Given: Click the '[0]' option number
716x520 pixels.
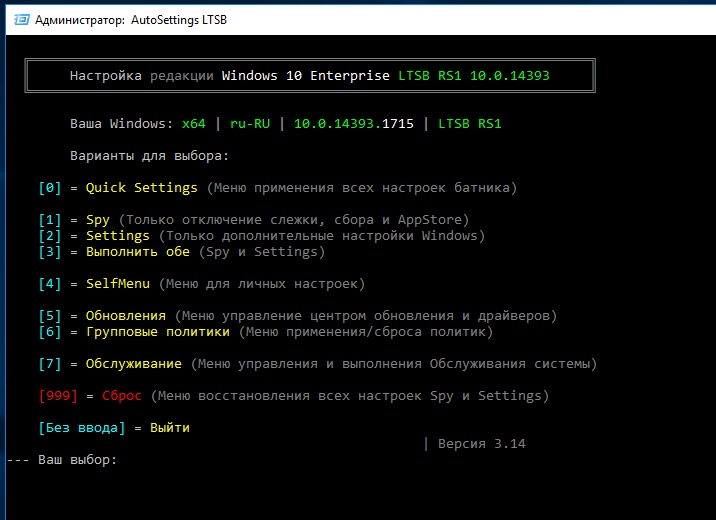Looking at the screenshot, I should pyautogui.click(x=50, y=188).
